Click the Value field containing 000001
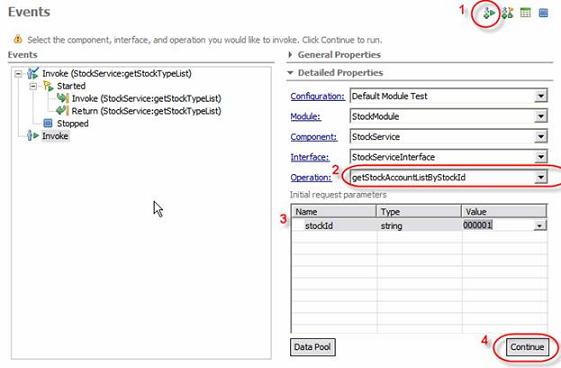Image resolution: width=561 pixels, height=368 pixels. (497, 225)
